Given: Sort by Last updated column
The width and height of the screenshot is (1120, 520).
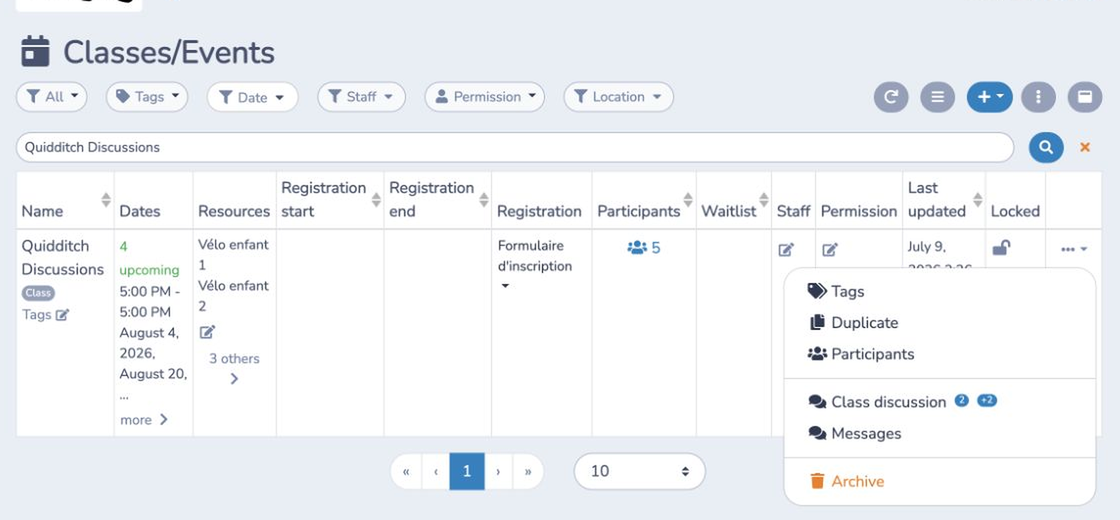Looking at the screenshot, I should [978, 200].
